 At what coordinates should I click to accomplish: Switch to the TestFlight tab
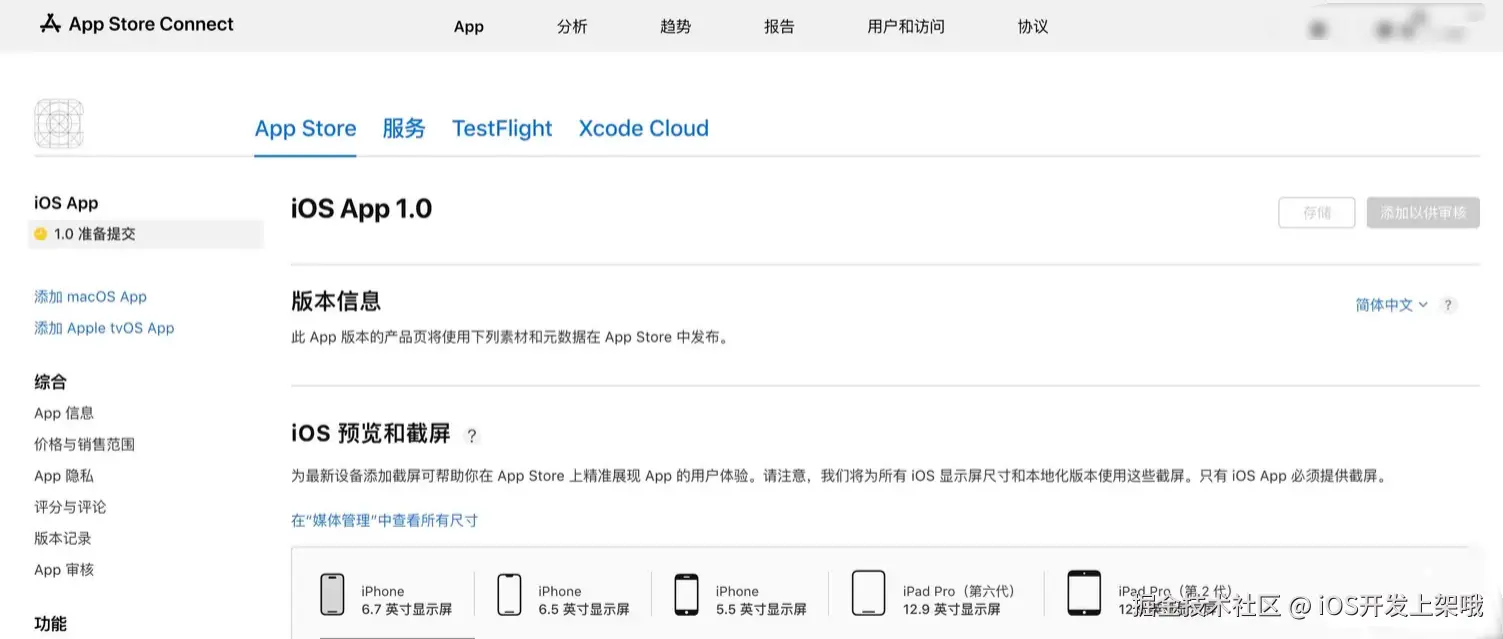[x=501, y=128]
